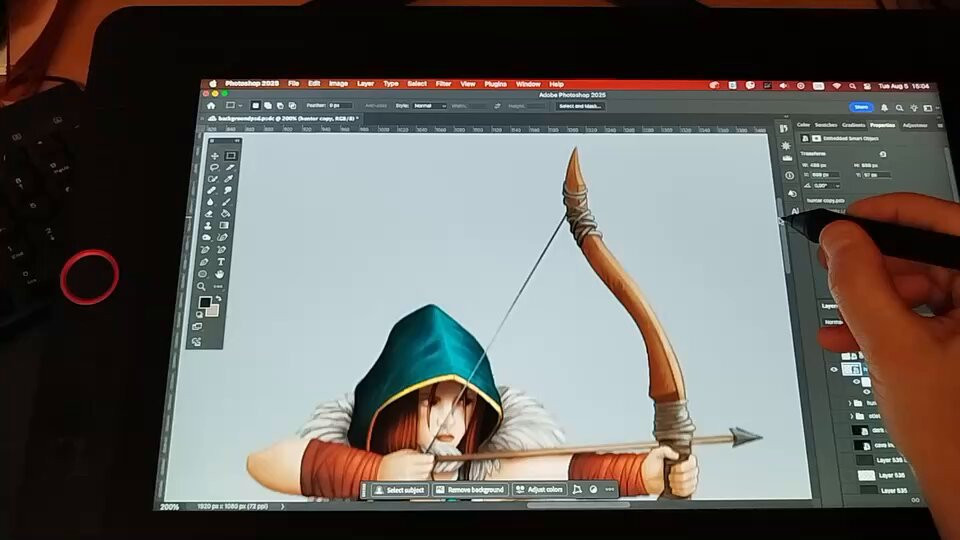Select the Brush tool
This screenshot has height=540, width=960.
click(227, 202)
